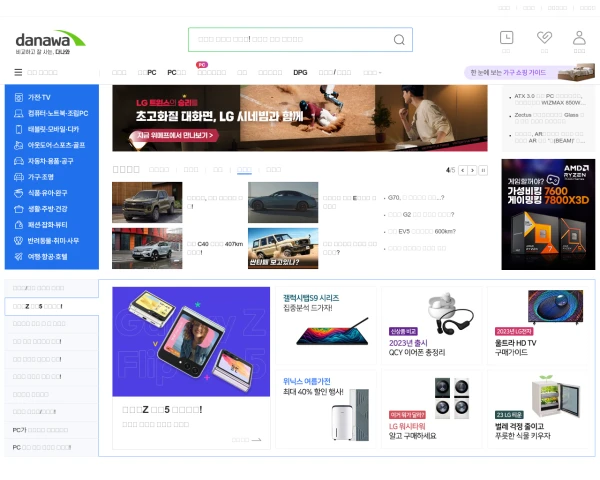Open the G70 article link
Image resolution: width=600 pixels, height=480 pixels.
(416, 198)
